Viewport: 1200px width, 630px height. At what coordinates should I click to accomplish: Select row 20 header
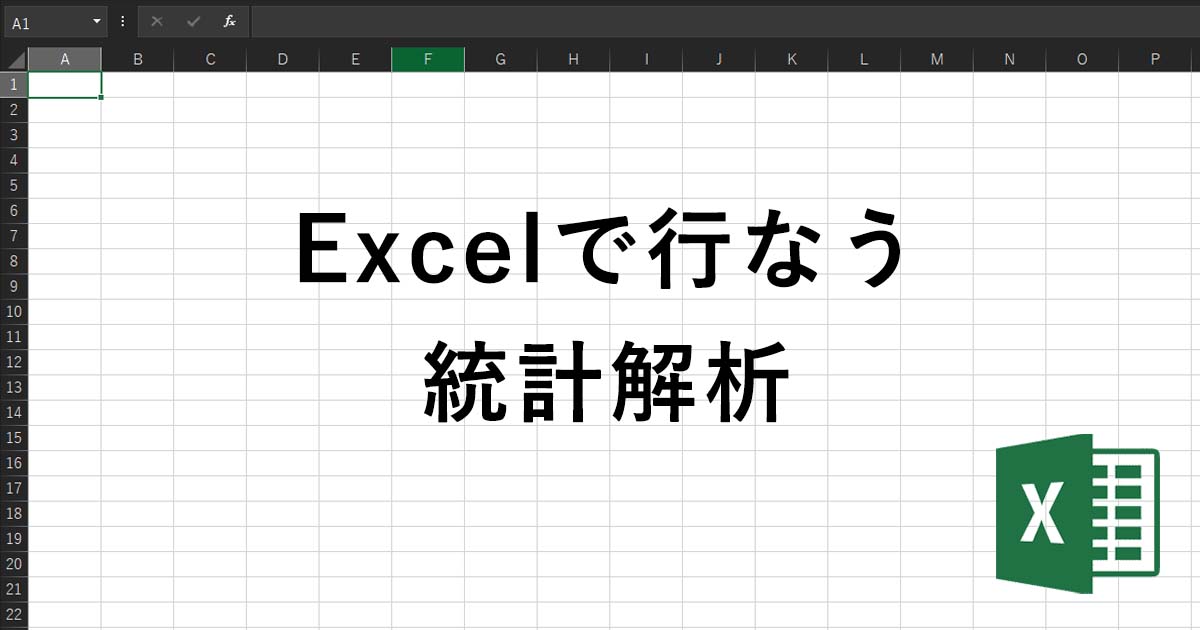[14, 564]
